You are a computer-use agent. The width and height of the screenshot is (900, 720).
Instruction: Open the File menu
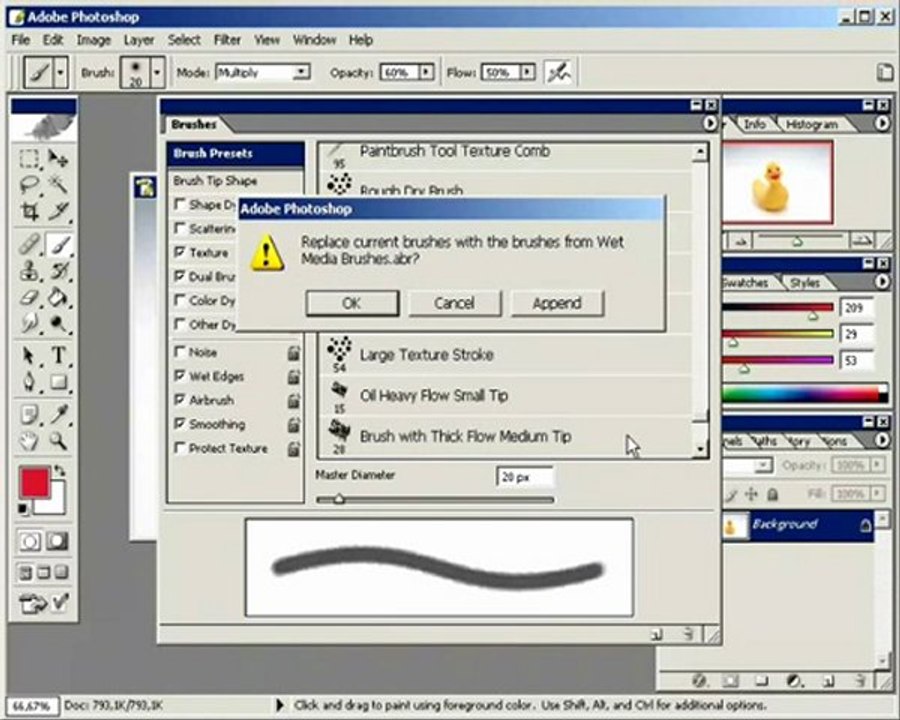pos(21,40)
